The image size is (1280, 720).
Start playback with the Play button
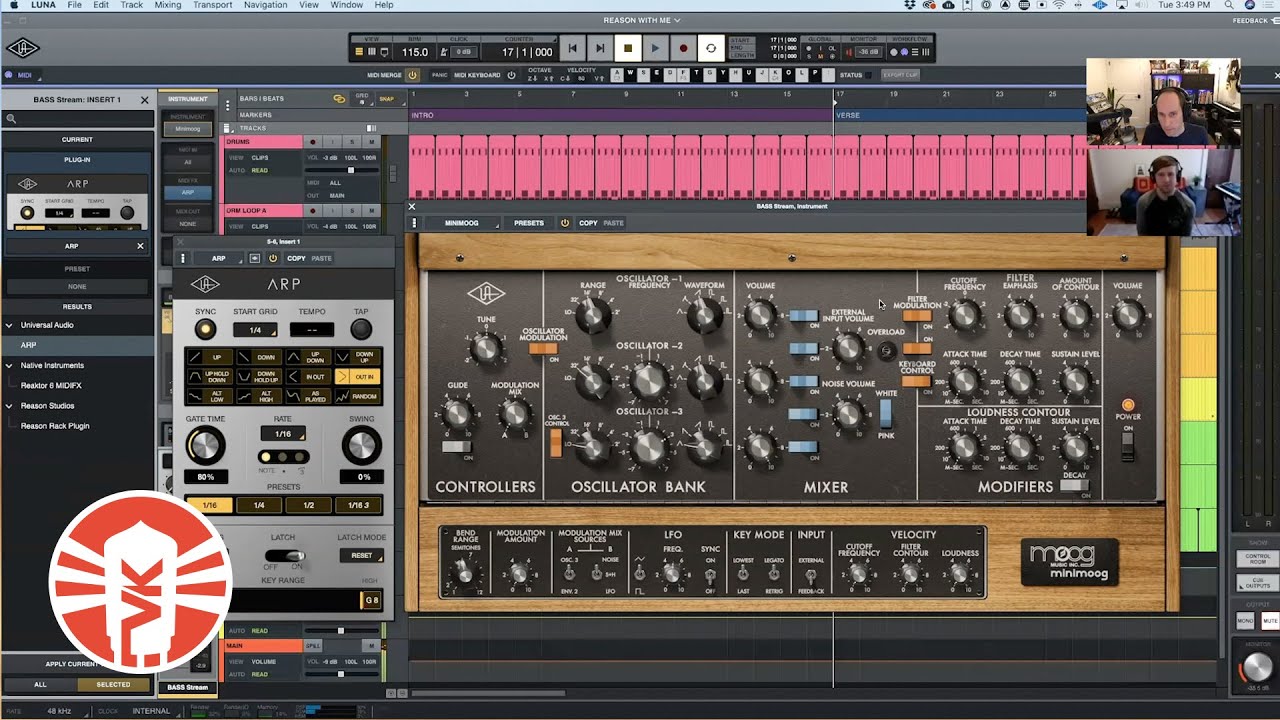pyautogui.click(x=655, y=48)
